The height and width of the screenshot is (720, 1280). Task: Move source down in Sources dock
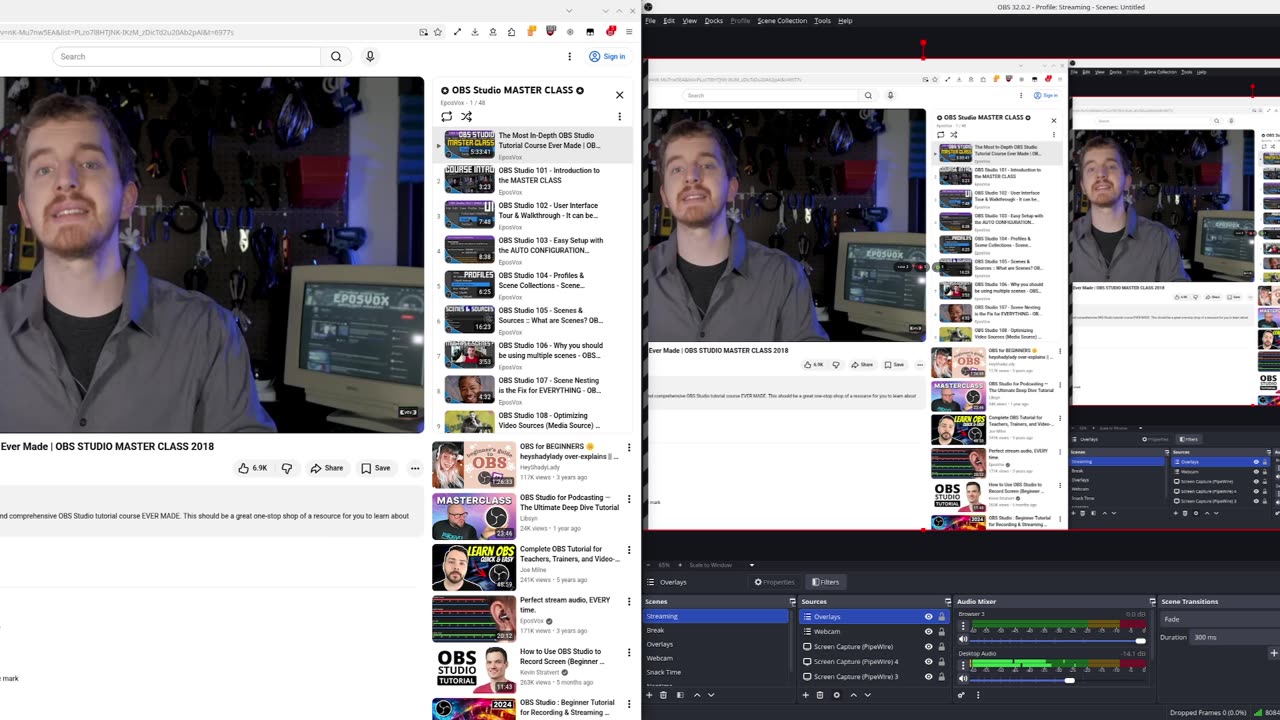coord(867,695)
